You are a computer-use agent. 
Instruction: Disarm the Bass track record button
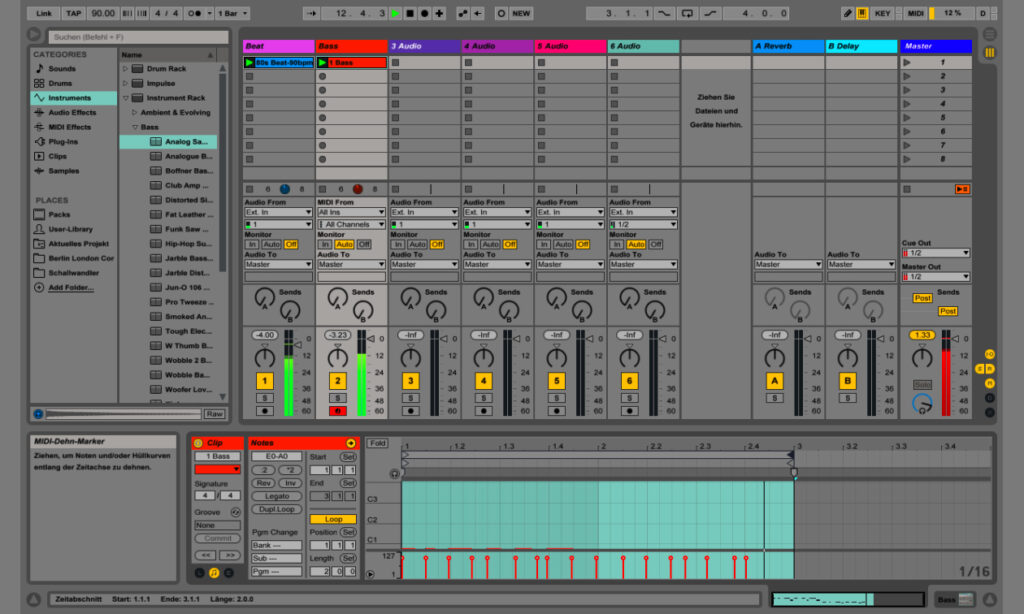(338, 411)
